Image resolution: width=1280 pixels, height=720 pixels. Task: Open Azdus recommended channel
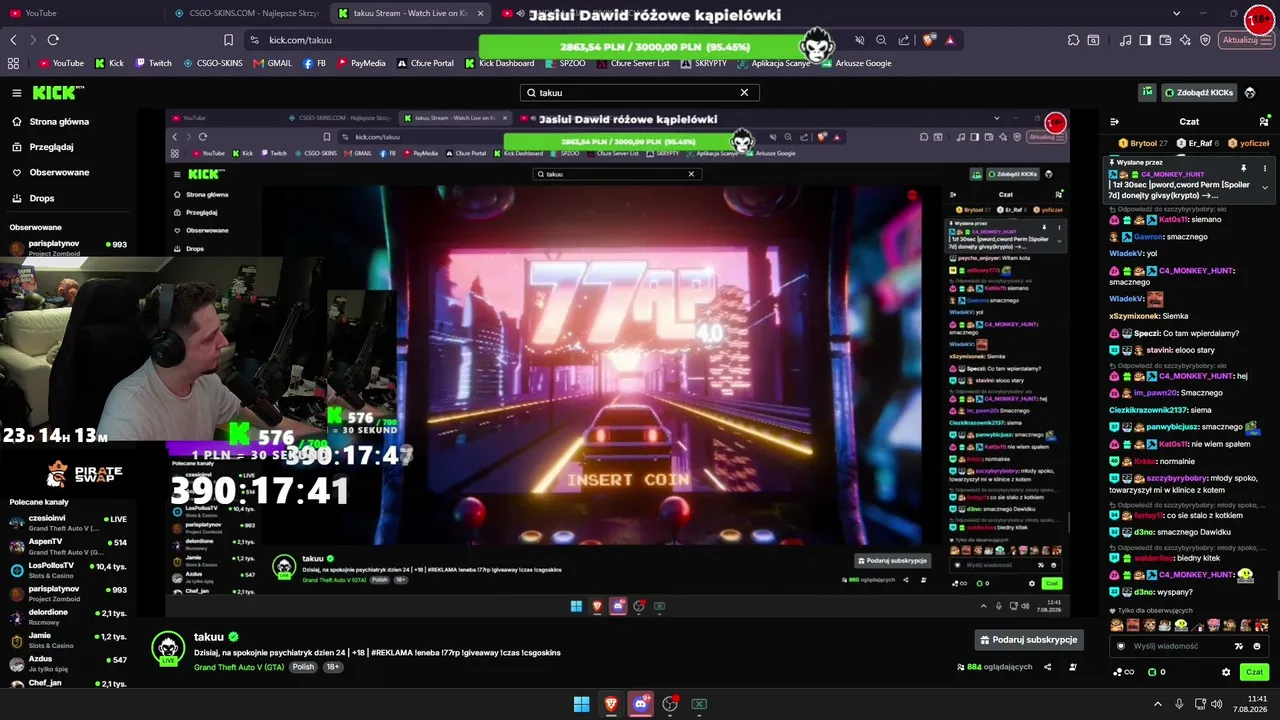pyautogui.click(x=68, y=664)
